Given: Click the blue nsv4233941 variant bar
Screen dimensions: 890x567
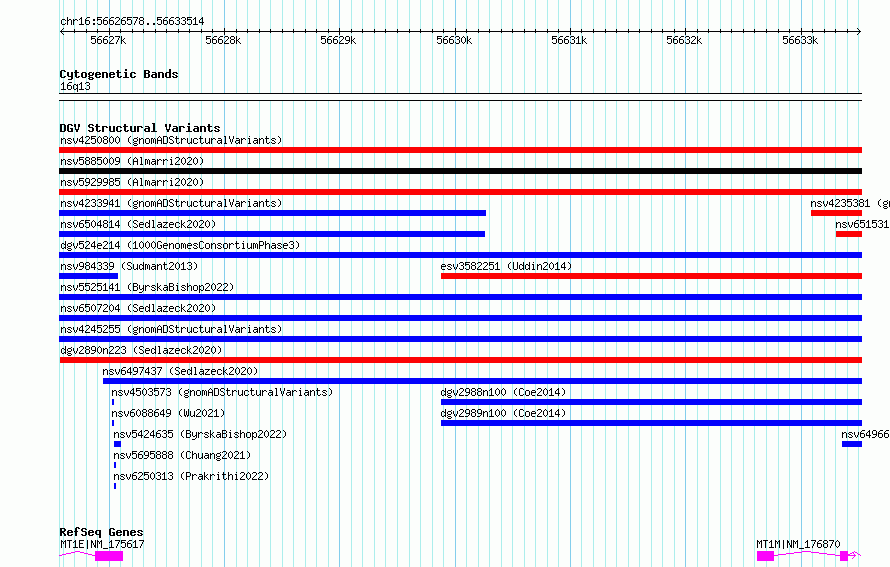Looking at the screenshot, I should [x=272, y=213].
